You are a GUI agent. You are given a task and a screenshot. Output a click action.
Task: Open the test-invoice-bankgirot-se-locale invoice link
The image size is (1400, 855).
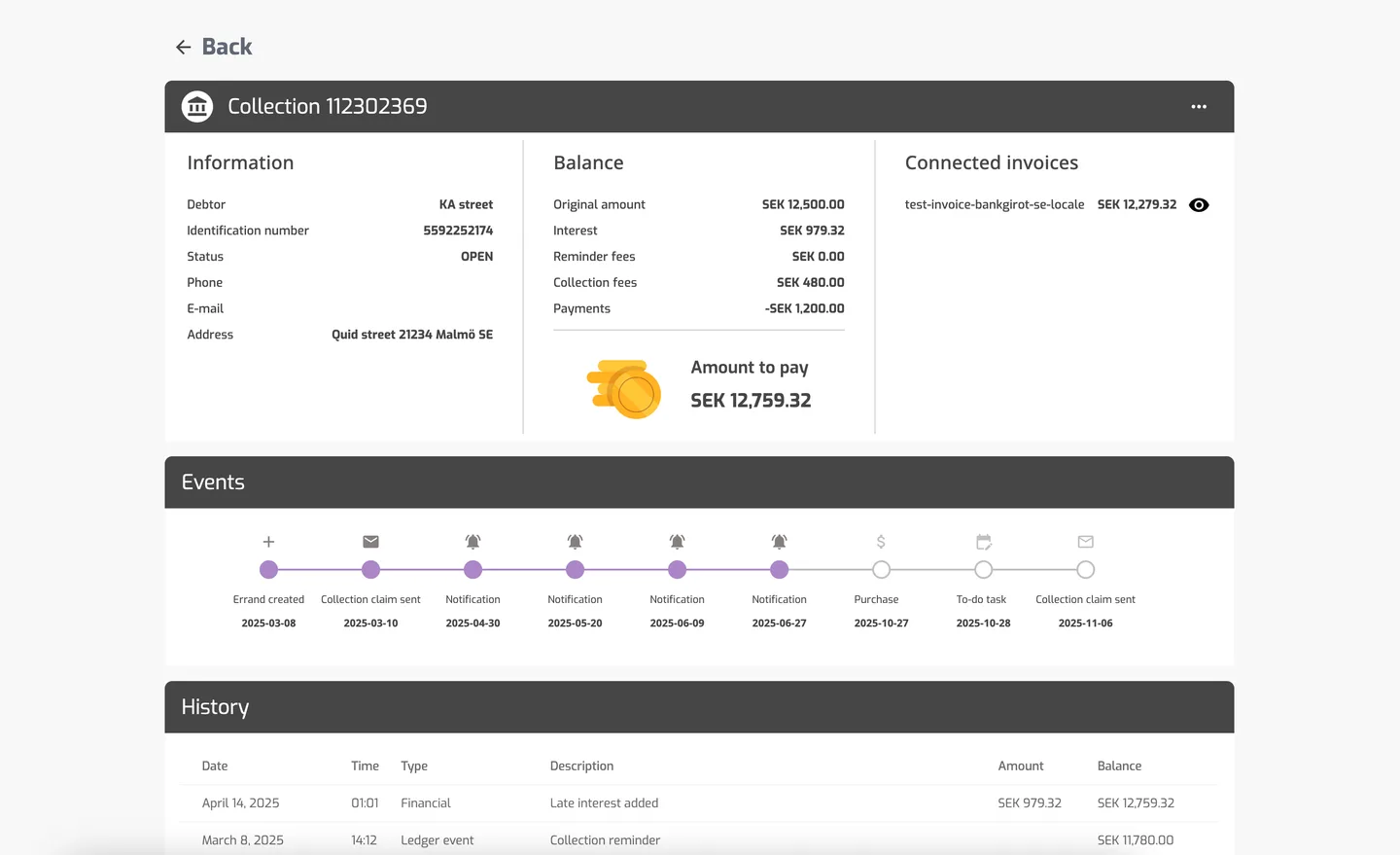tap(995, 204)
